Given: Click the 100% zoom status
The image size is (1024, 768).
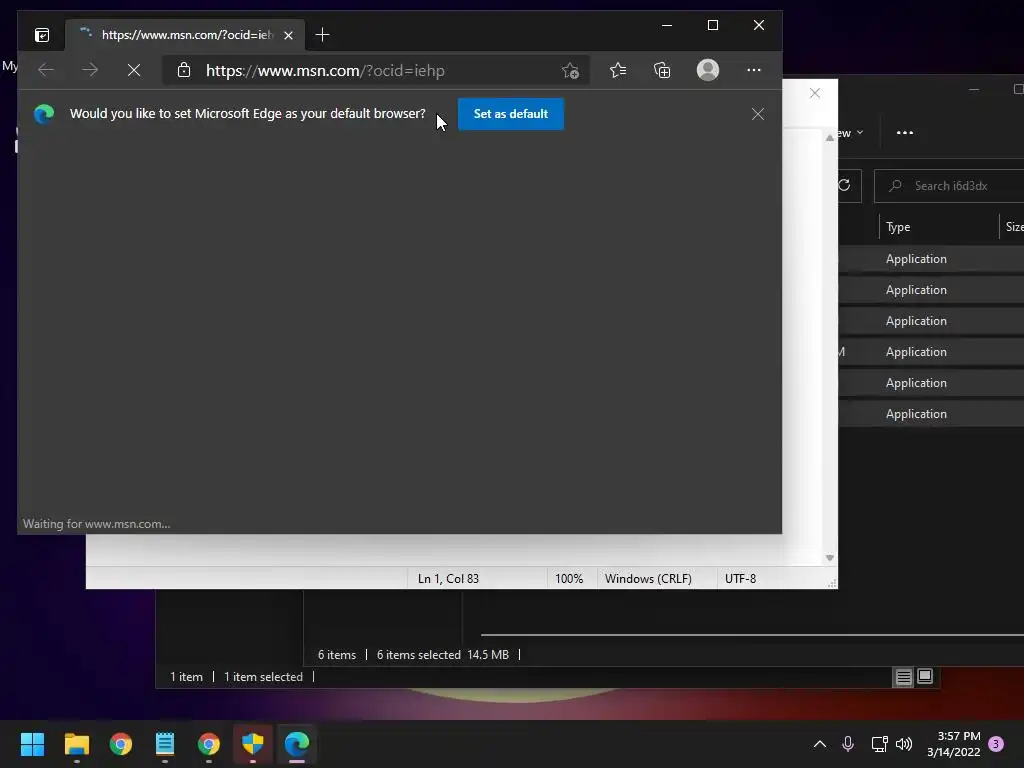Looking at the screenshot, I should [569, 579].
